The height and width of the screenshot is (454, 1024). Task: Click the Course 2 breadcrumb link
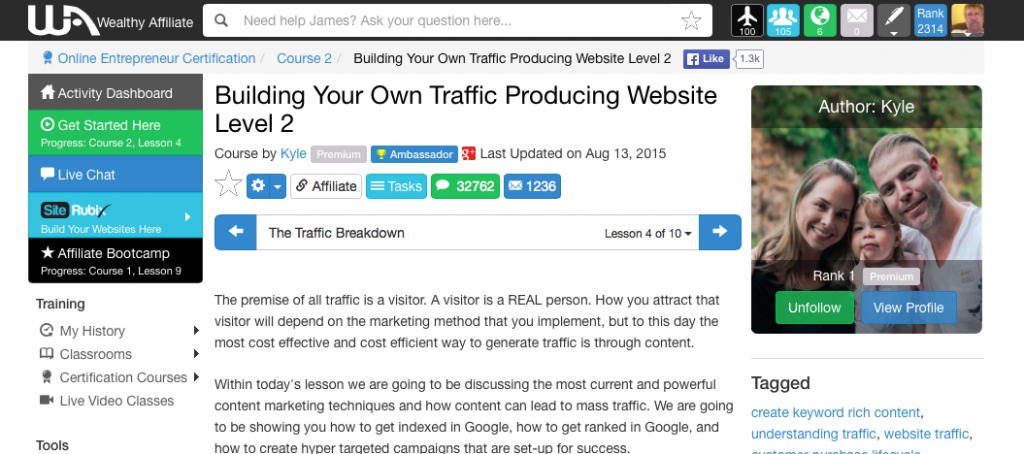[x=304, y=58]
